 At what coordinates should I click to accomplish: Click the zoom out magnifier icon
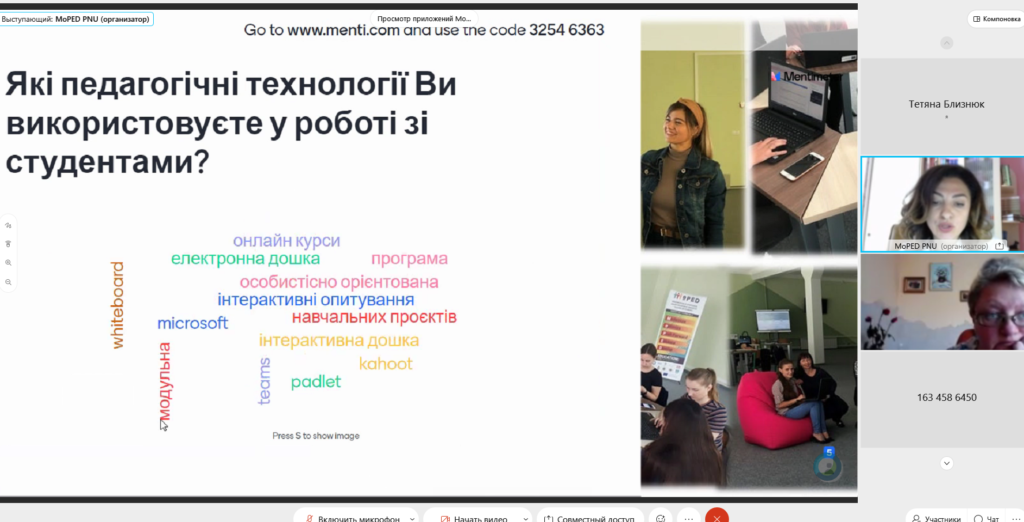[x=8, y=282]
